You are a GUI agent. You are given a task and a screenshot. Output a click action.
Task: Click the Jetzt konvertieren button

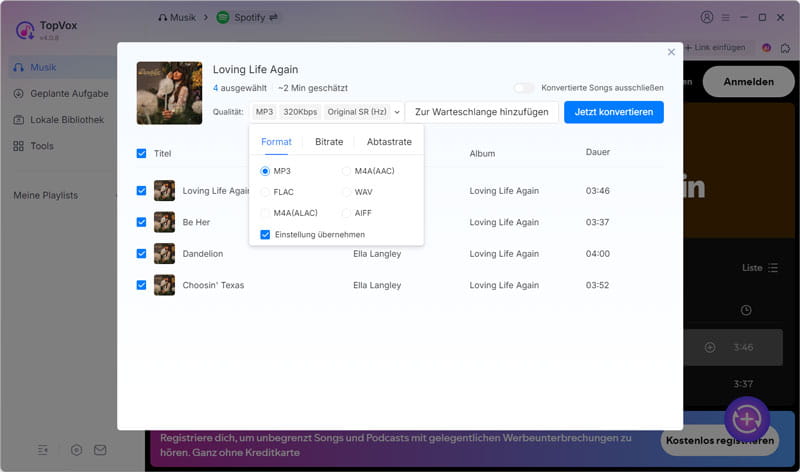click(614, 112)
